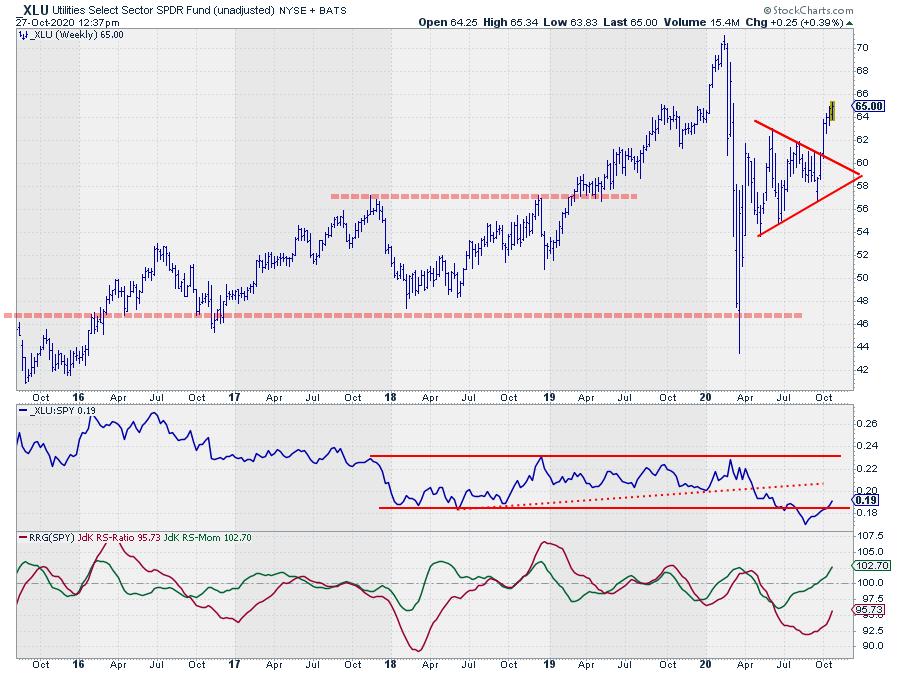Click the 0.19 relative strength value tag
The height and width of the screenshot is (673, 900).
866,500
